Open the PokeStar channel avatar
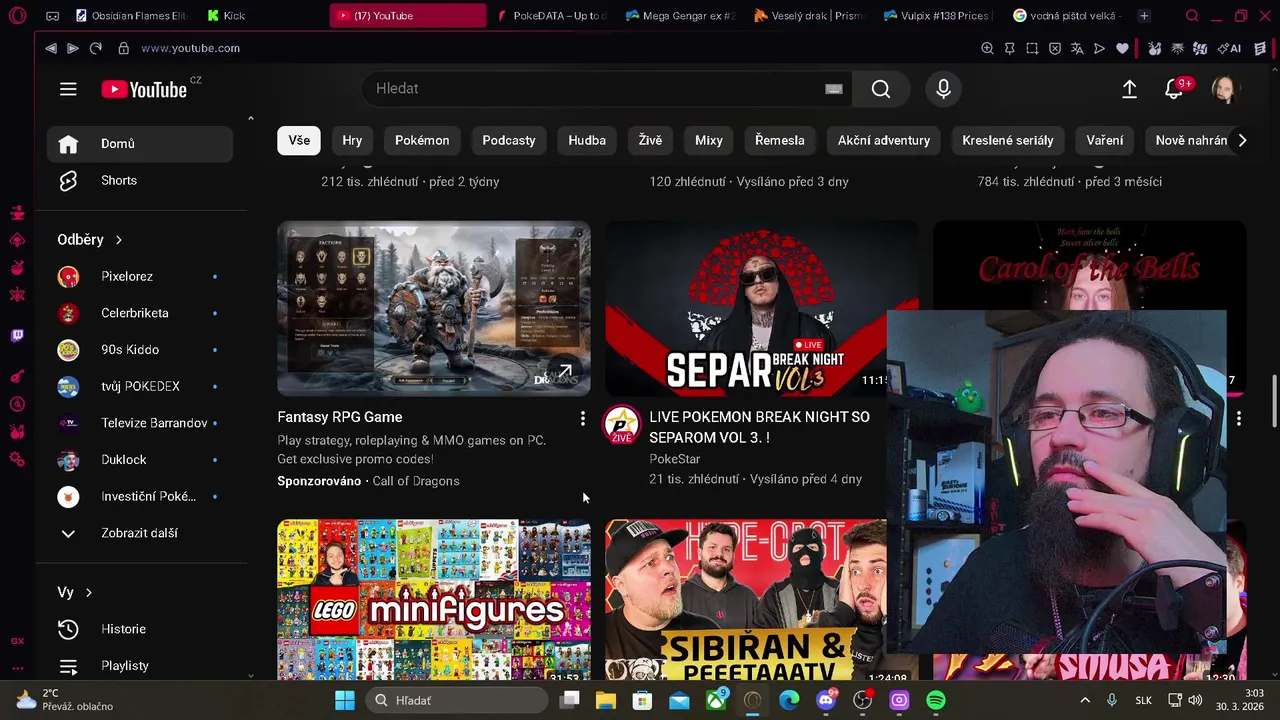Screen dimensions: 1280x720 pyautogui.click(x=621, y=425)
